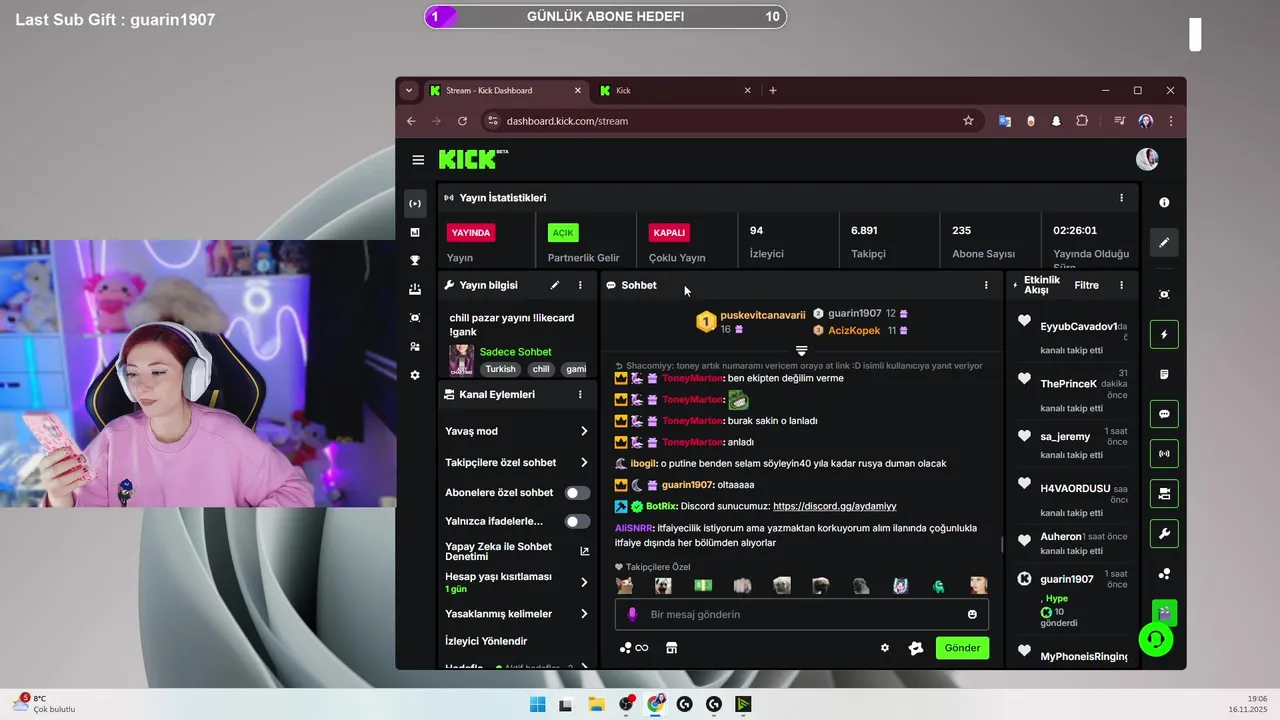Click the pencil edit icon in right sidebar
Image resolution: width=1280 pixels, height=720 pixels.
[x=1164, y=242]
